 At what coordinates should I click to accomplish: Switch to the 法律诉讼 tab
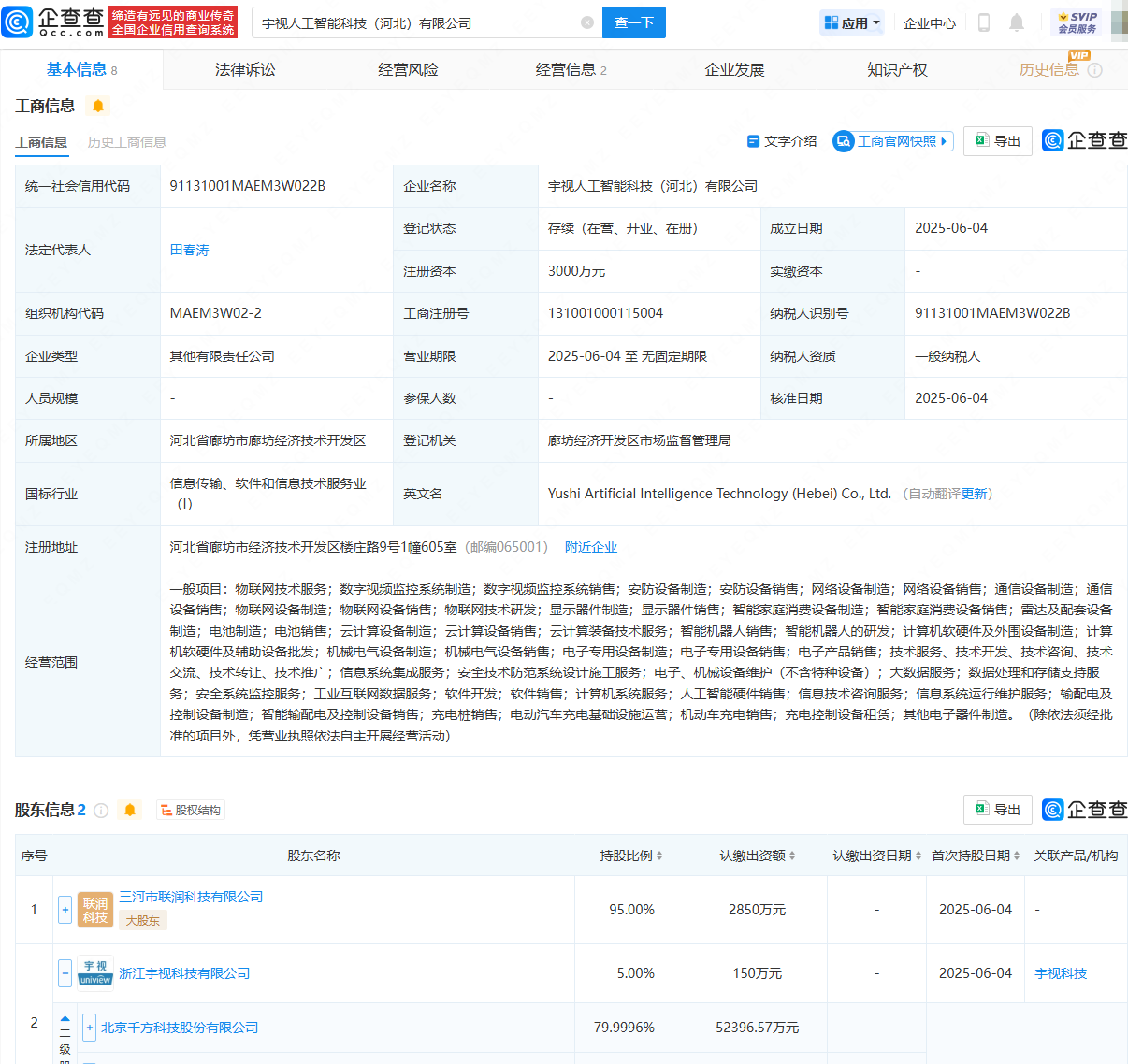click(x=245, y=70)
